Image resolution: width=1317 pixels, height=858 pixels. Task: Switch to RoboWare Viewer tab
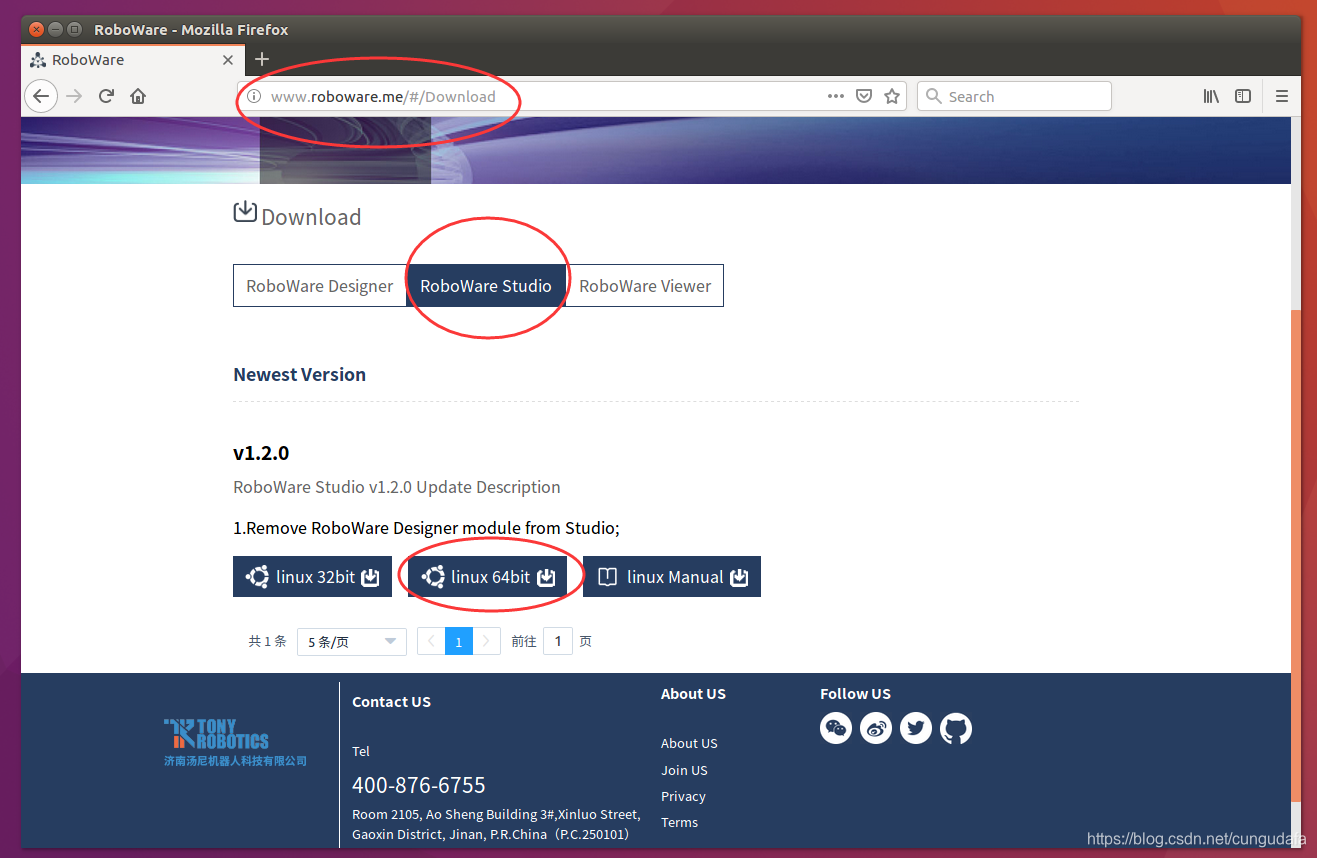pyautogui.click(x=645, y=286)
